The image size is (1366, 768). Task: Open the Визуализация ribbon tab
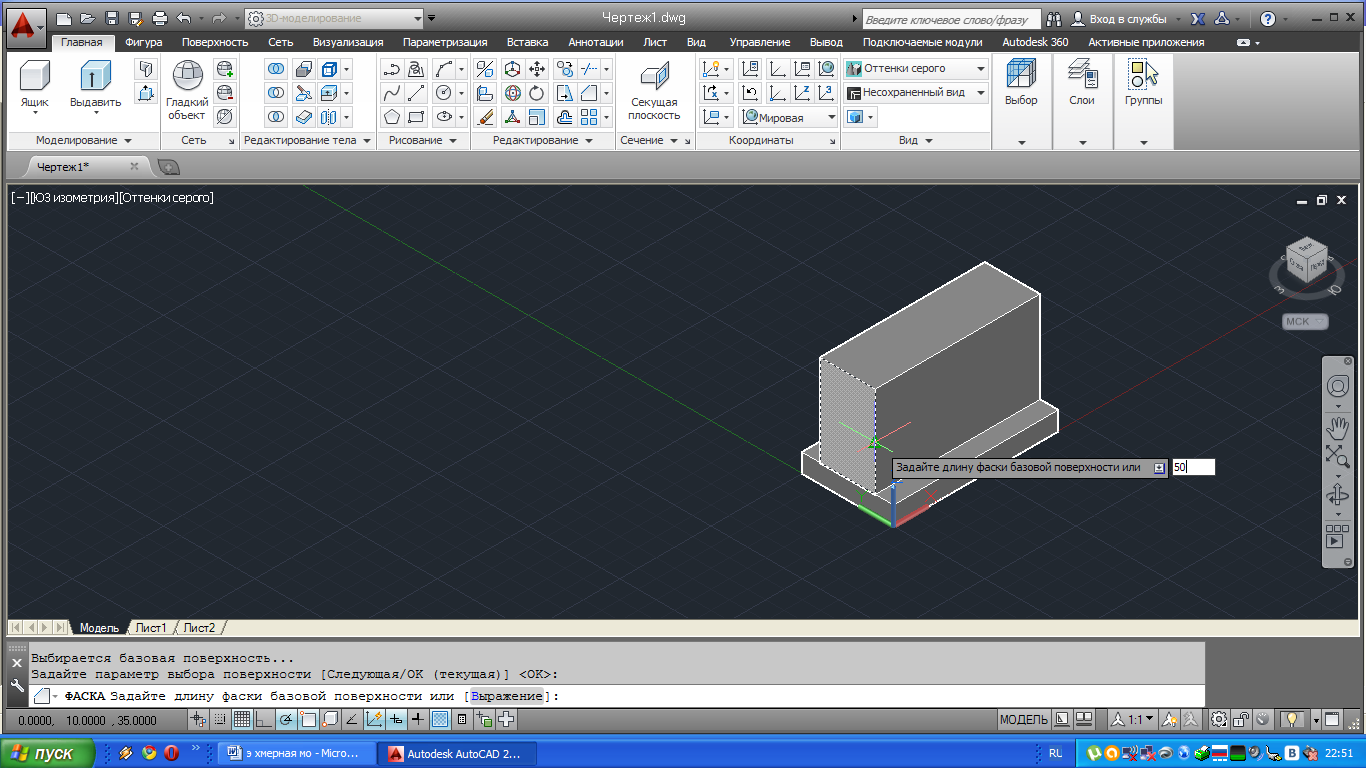[347, 42]
